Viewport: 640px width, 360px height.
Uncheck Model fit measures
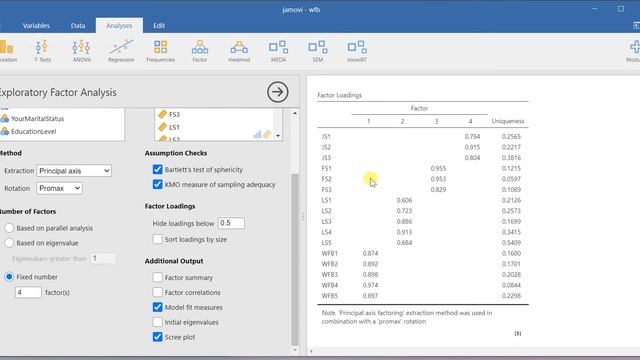point(157,307)
